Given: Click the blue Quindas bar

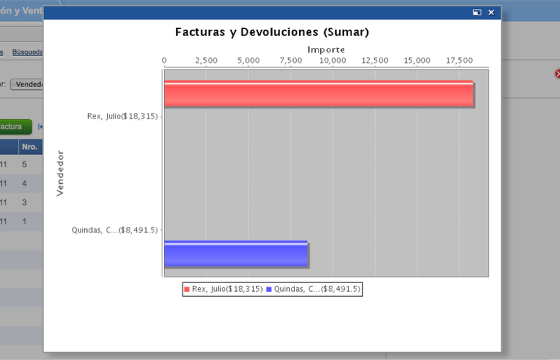Looking at the screenshot, I should pyautogui.click(x=236, y=254).
